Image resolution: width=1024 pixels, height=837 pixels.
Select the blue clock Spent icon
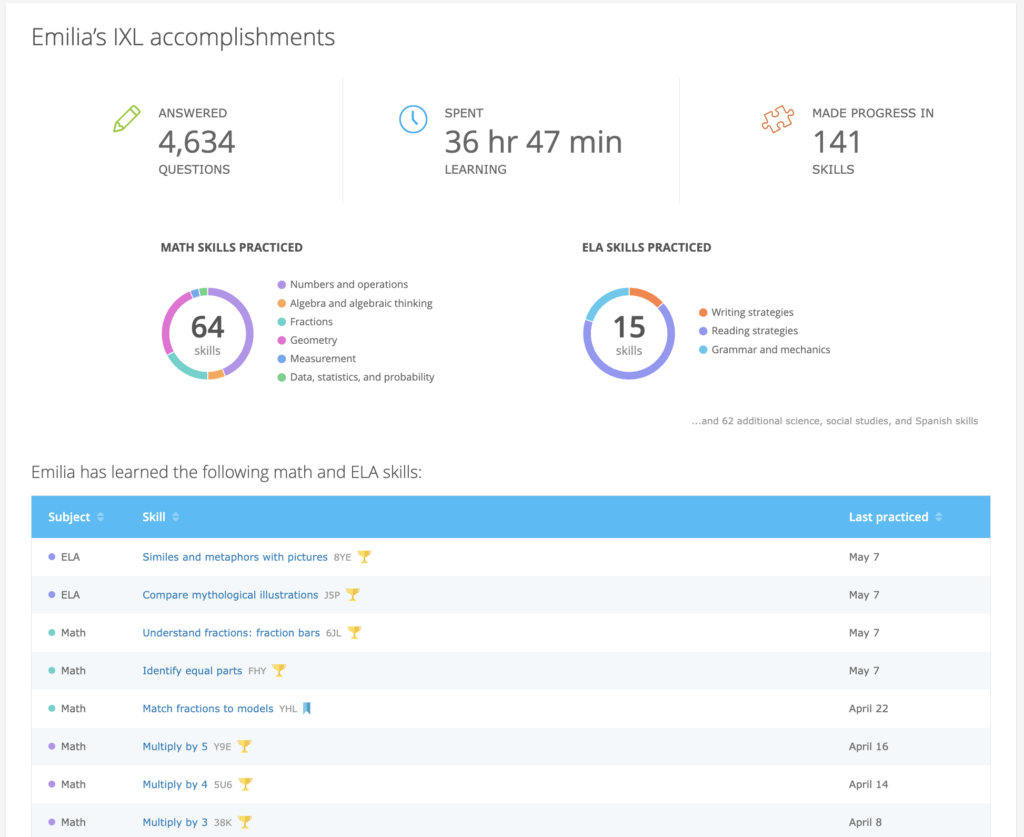pyautogui.click(x=413, y=118)
